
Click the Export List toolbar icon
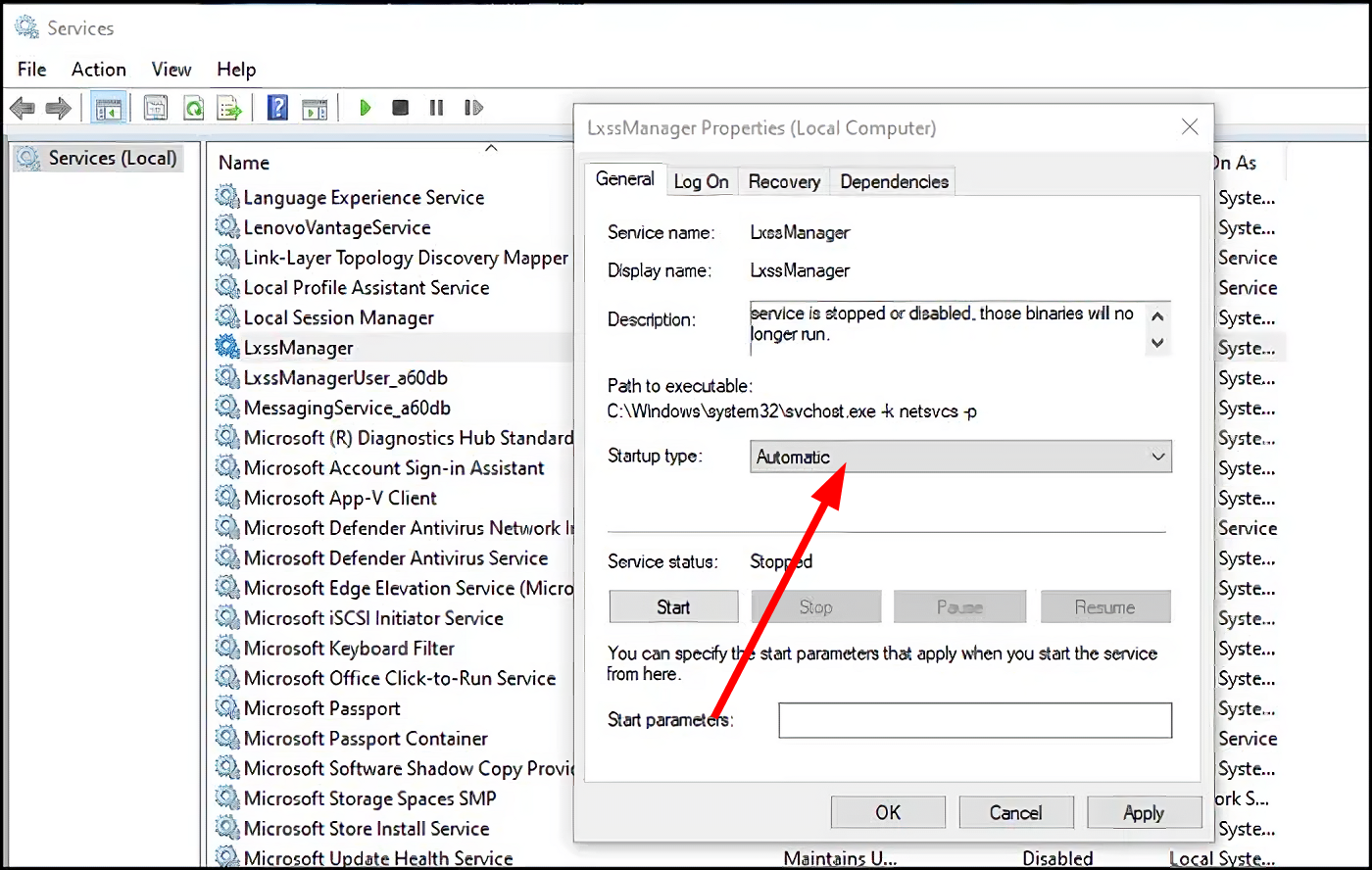pyautogui.click(x=229, y=108)
